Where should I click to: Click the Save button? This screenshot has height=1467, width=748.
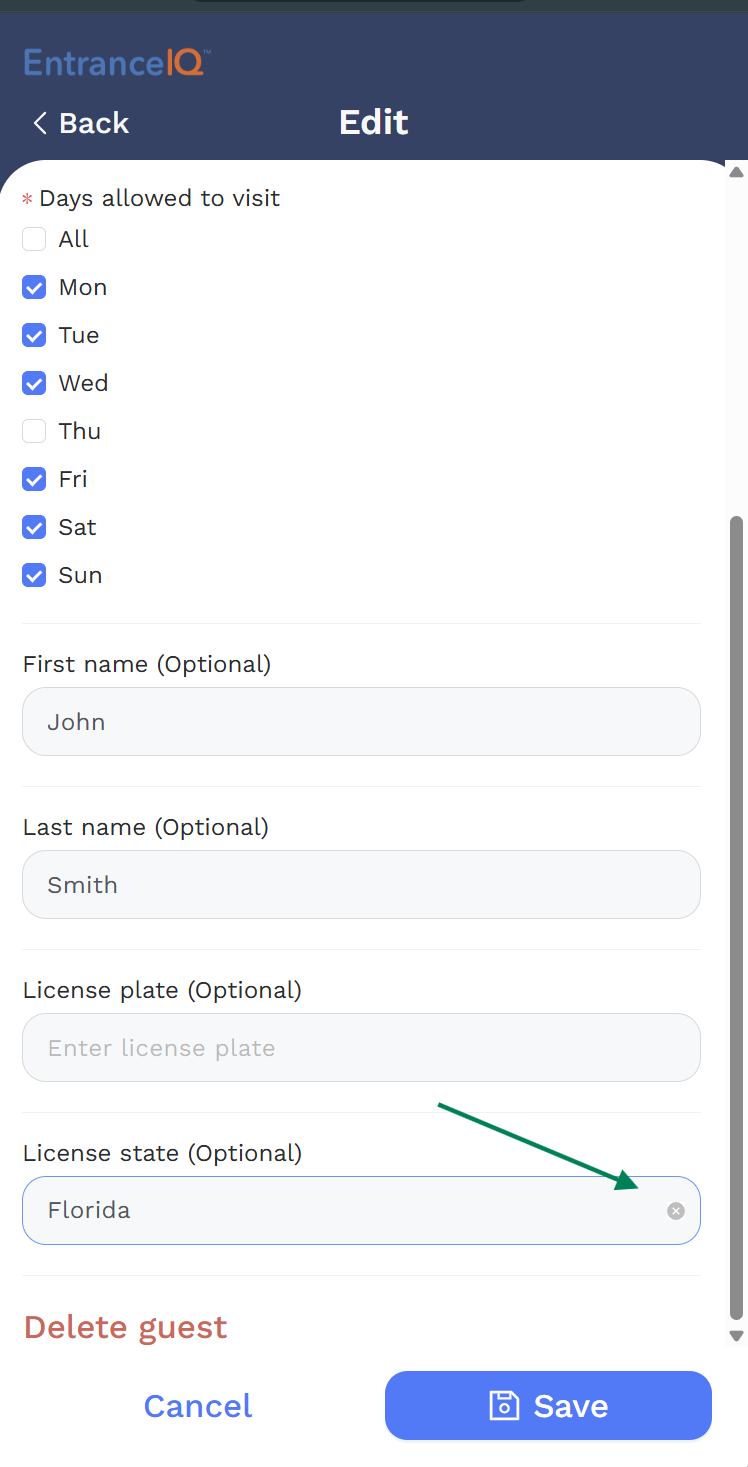548,1405
